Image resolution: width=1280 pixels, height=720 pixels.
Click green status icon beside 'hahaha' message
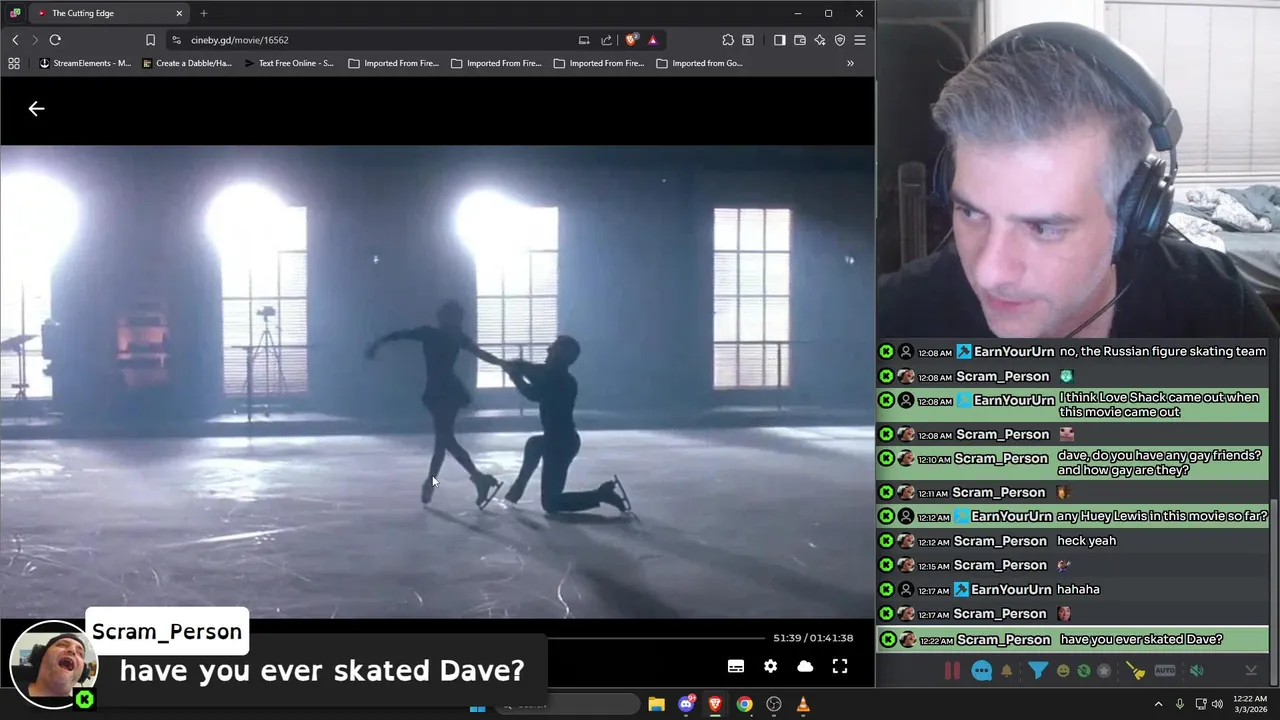coord(886,590)
